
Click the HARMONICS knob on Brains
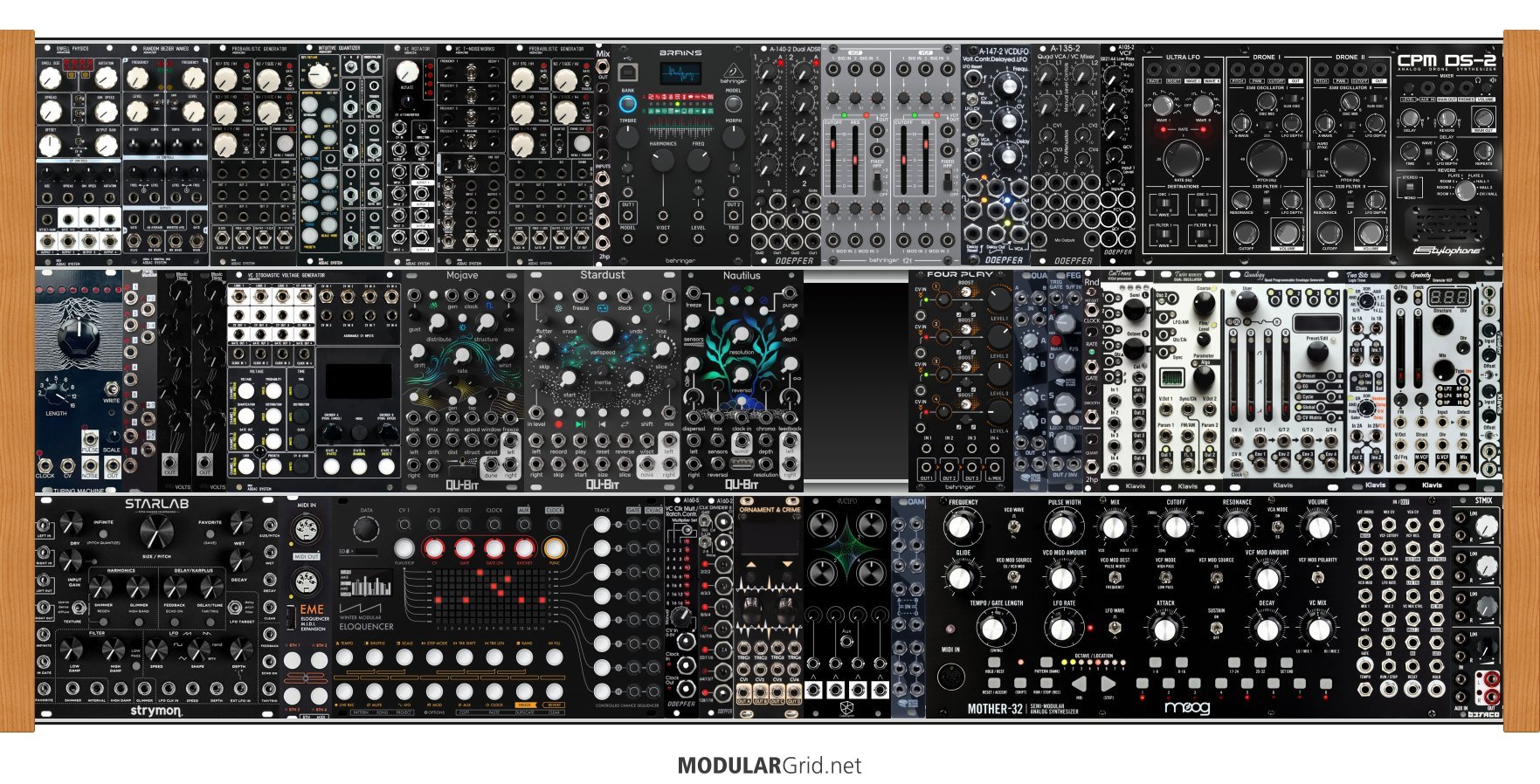pos(663,160)
